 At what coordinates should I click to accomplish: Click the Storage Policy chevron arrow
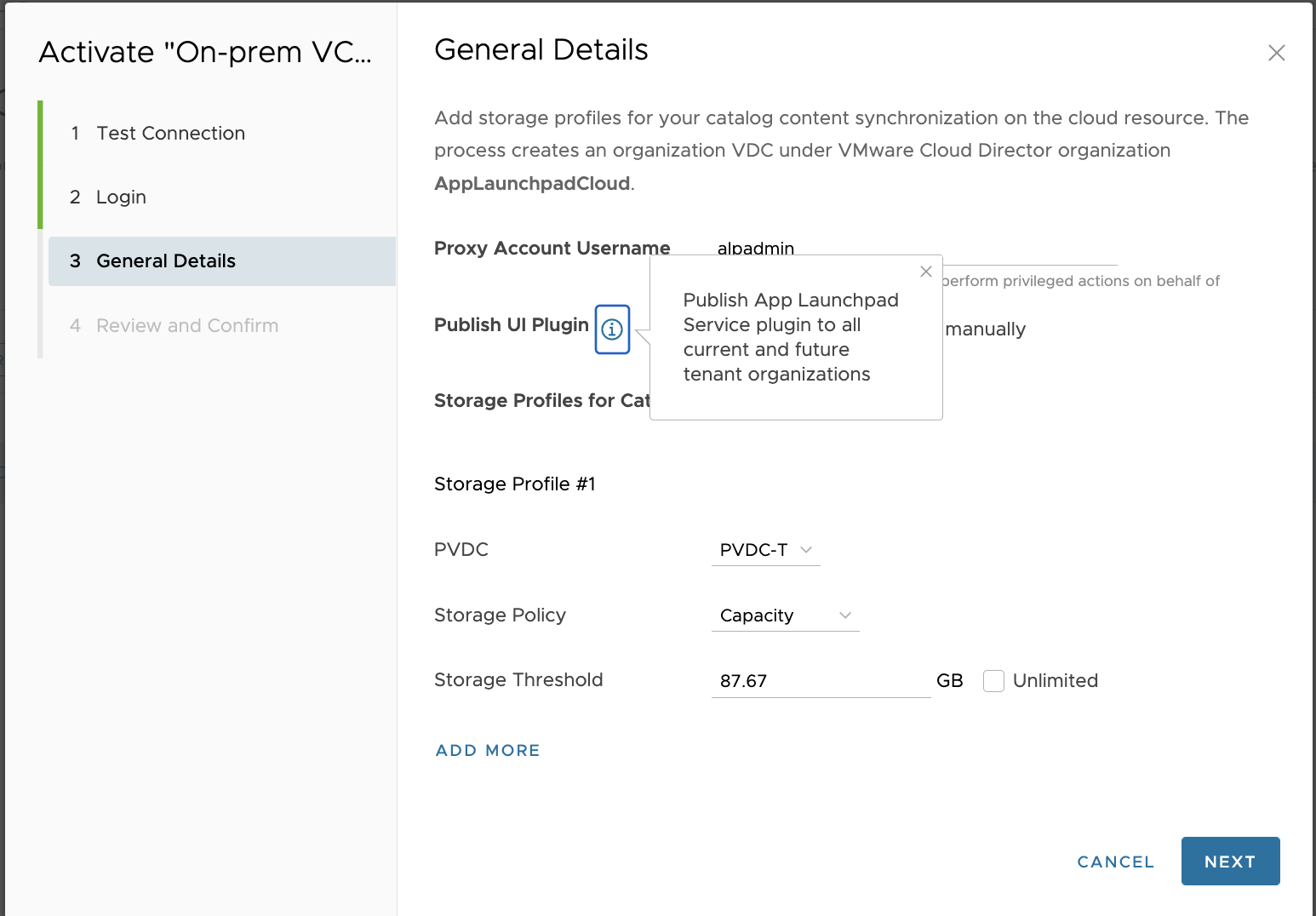tap(845, 615)
